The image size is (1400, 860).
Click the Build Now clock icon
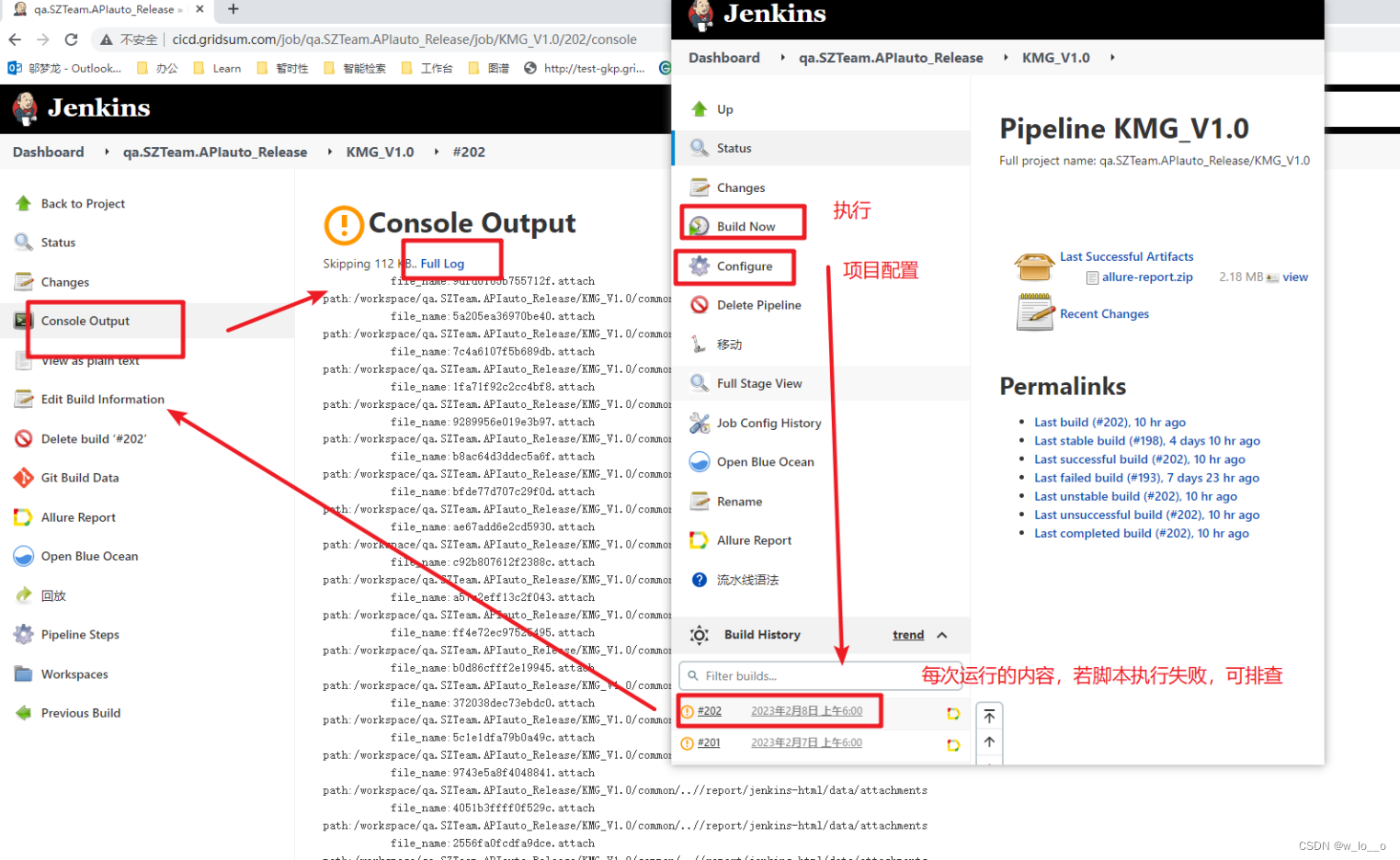(700, 226)
